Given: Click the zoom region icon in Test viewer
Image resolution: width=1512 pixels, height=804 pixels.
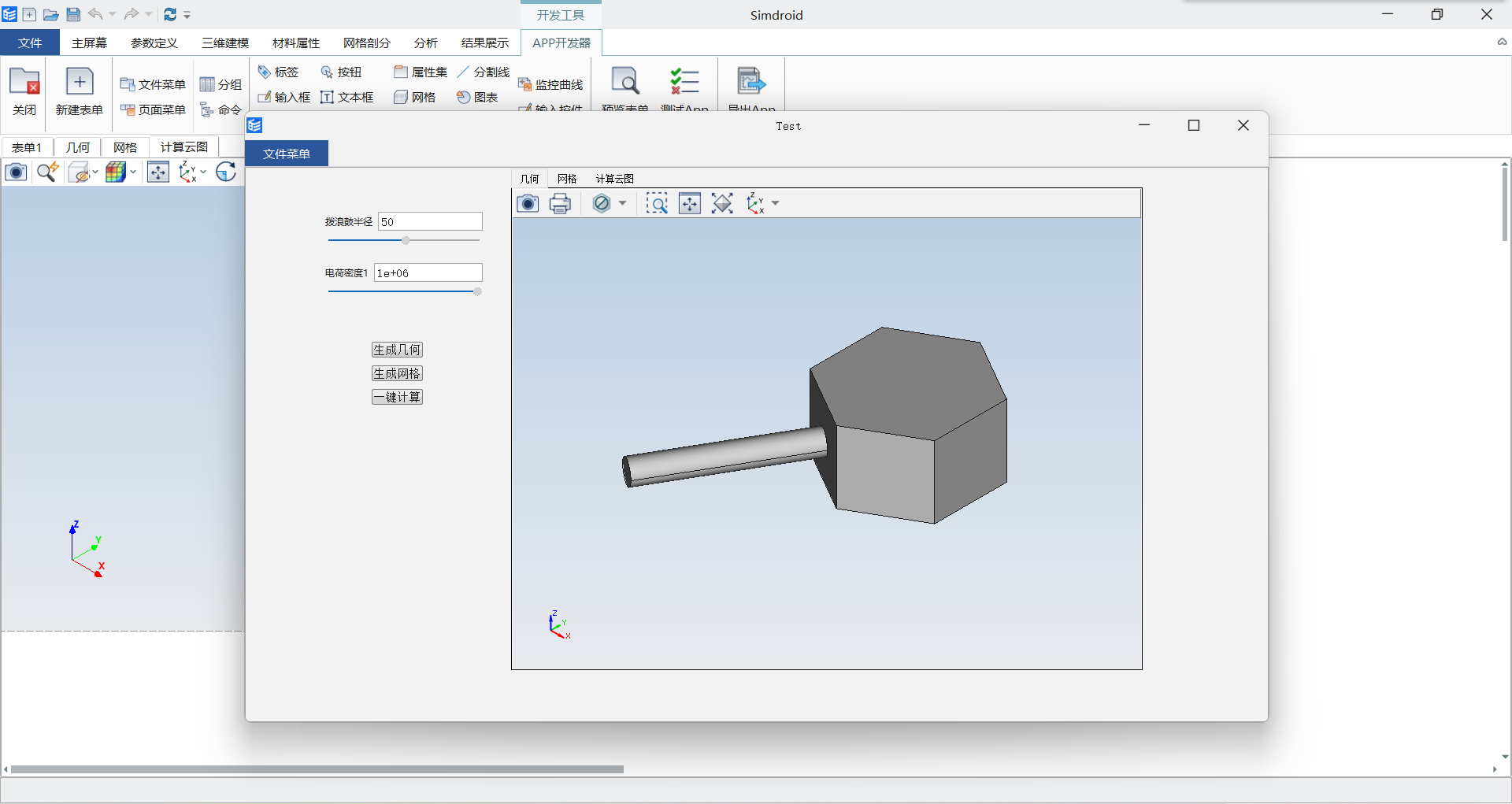Looking at the screenshot, I should coord(657,204).
